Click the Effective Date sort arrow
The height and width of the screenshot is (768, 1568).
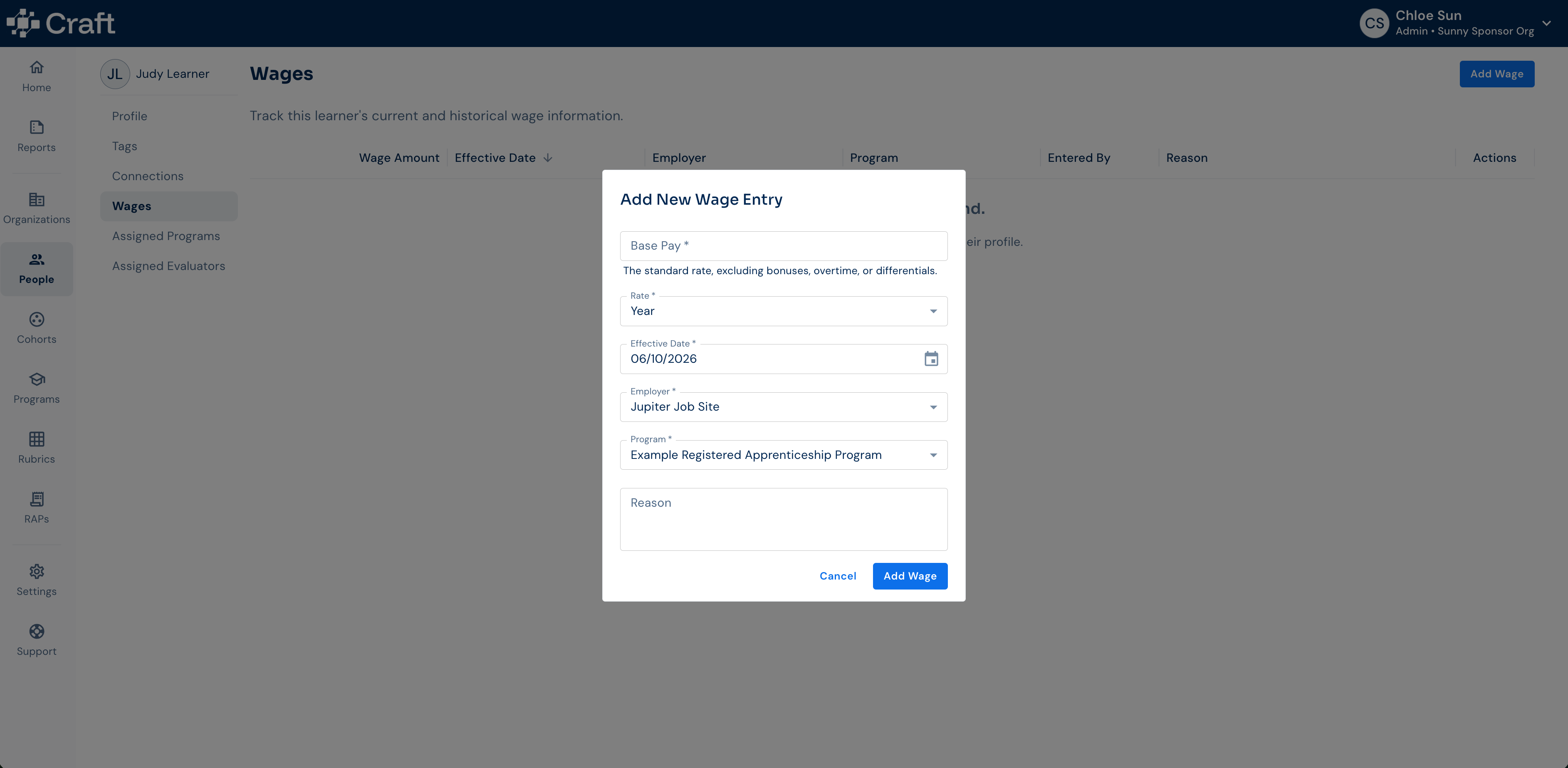(x=548, y=158)
